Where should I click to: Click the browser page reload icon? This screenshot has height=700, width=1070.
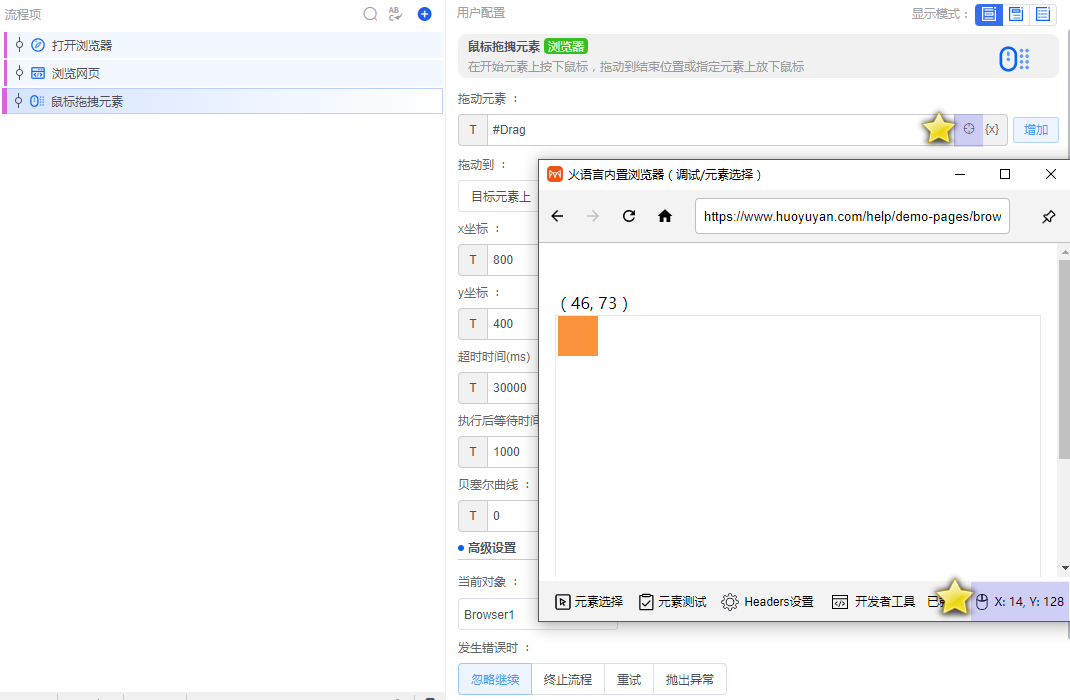pyautogui.click(x=628, y=216)
